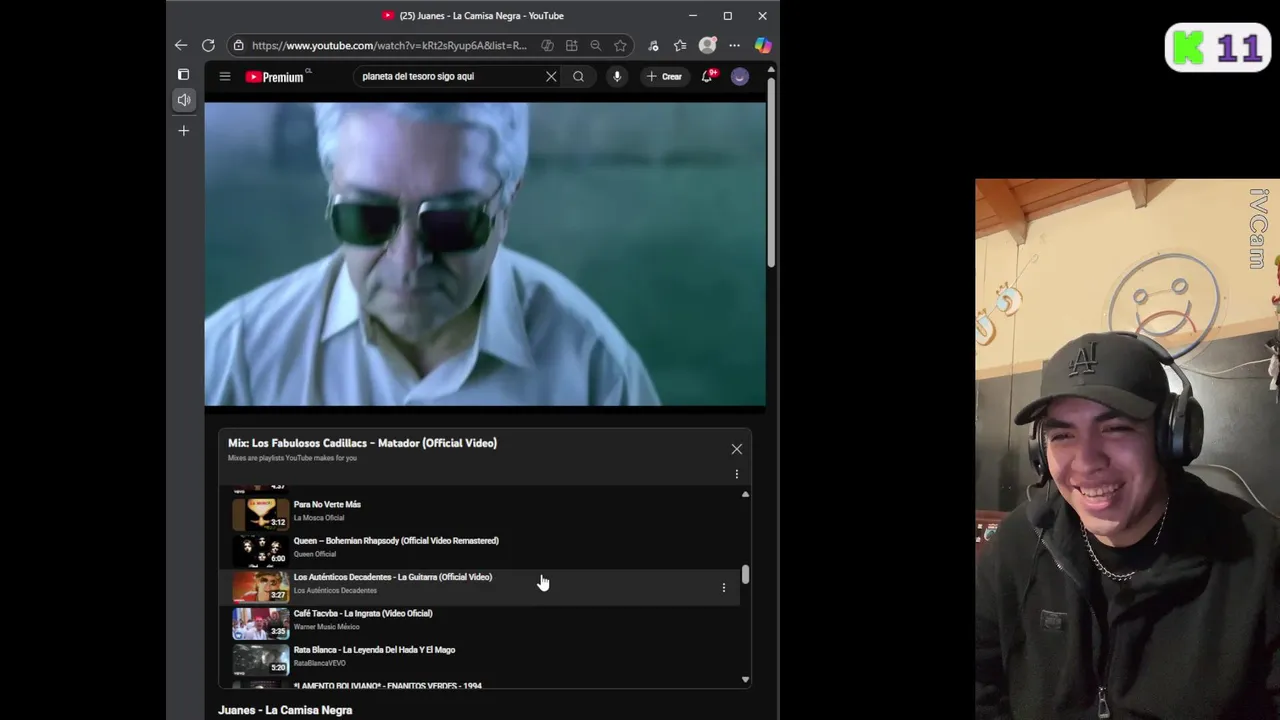The image size is (1280, 720).
Task: Open the Crear button
Action: coord(664,76)
